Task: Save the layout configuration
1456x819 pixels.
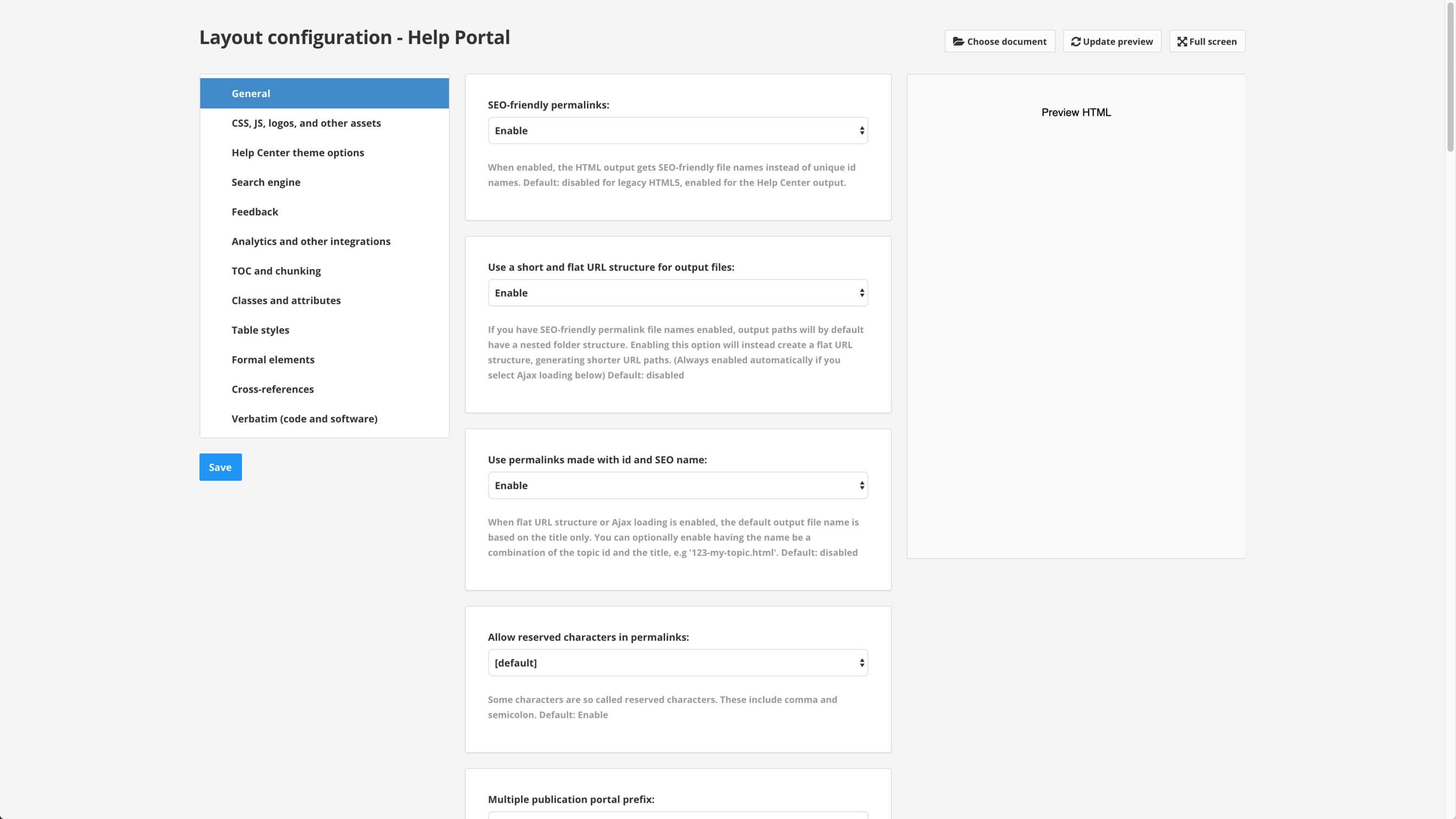Action: tap(220, 467)
